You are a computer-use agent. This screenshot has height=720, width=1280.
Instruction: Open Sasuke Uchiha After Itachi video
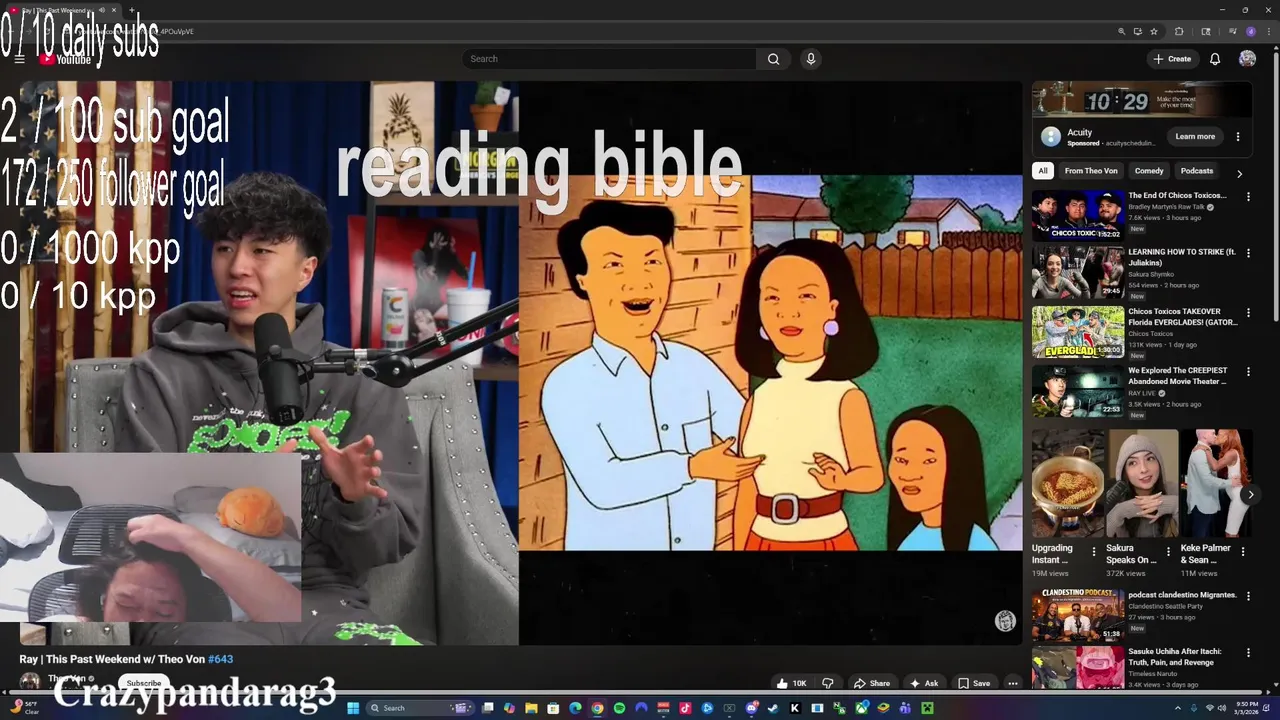1177,656
